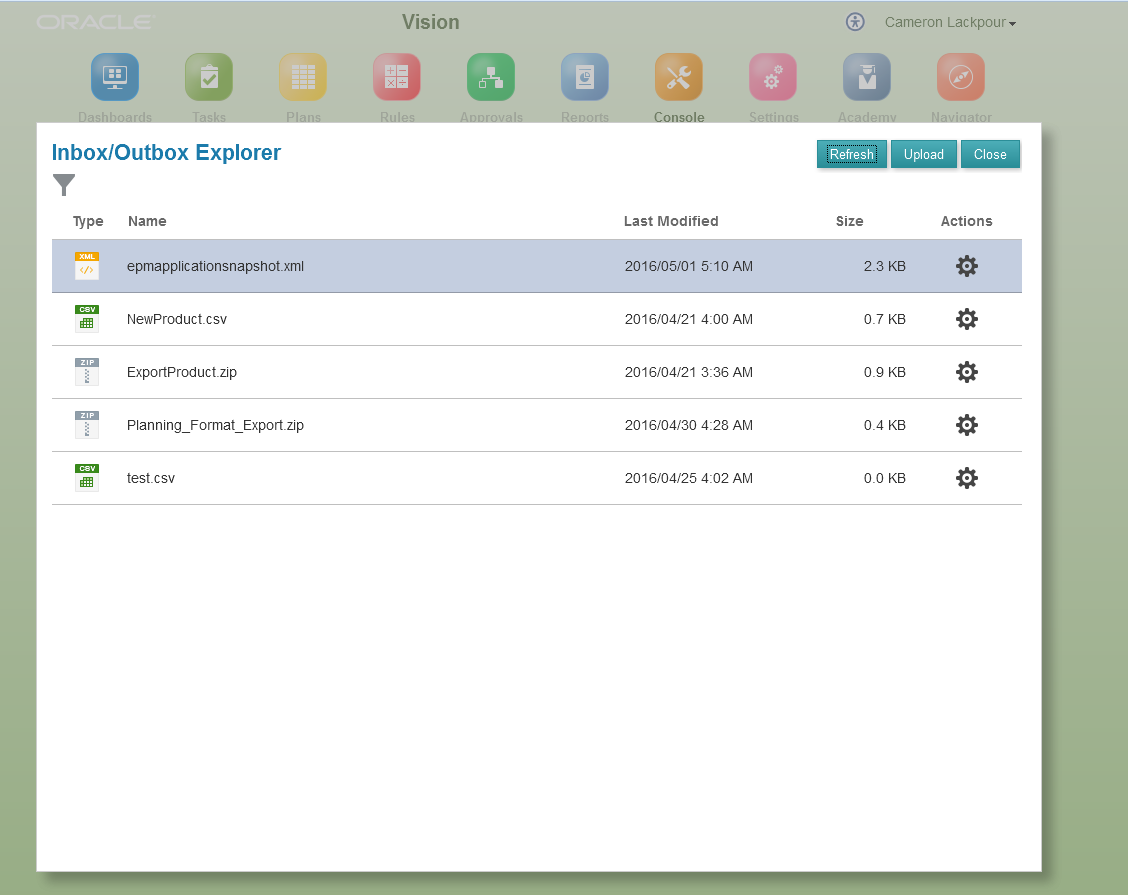Click the CSV icon for NewProduct.csv
The image size is (1128, 895).
[87, 319]
